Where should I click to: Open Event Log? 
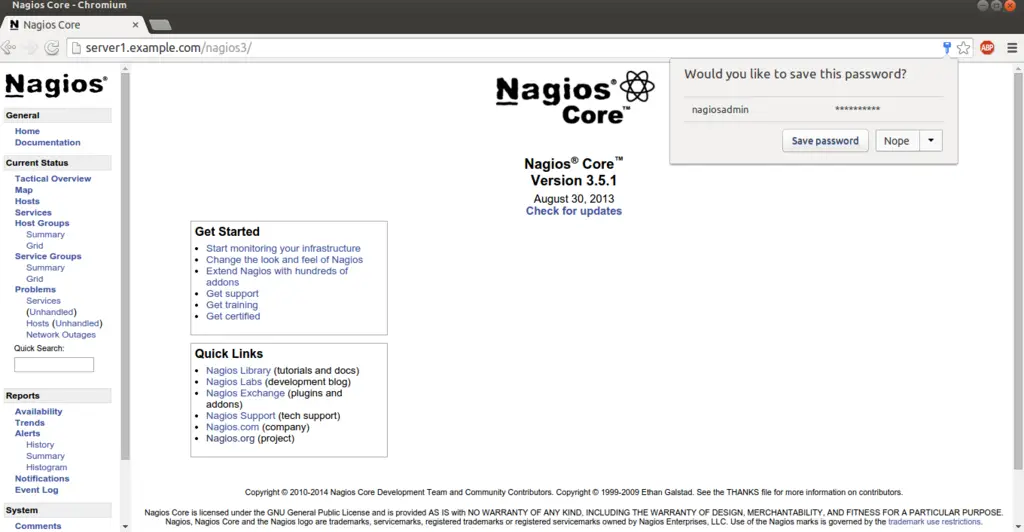click(x=37, y=490)
